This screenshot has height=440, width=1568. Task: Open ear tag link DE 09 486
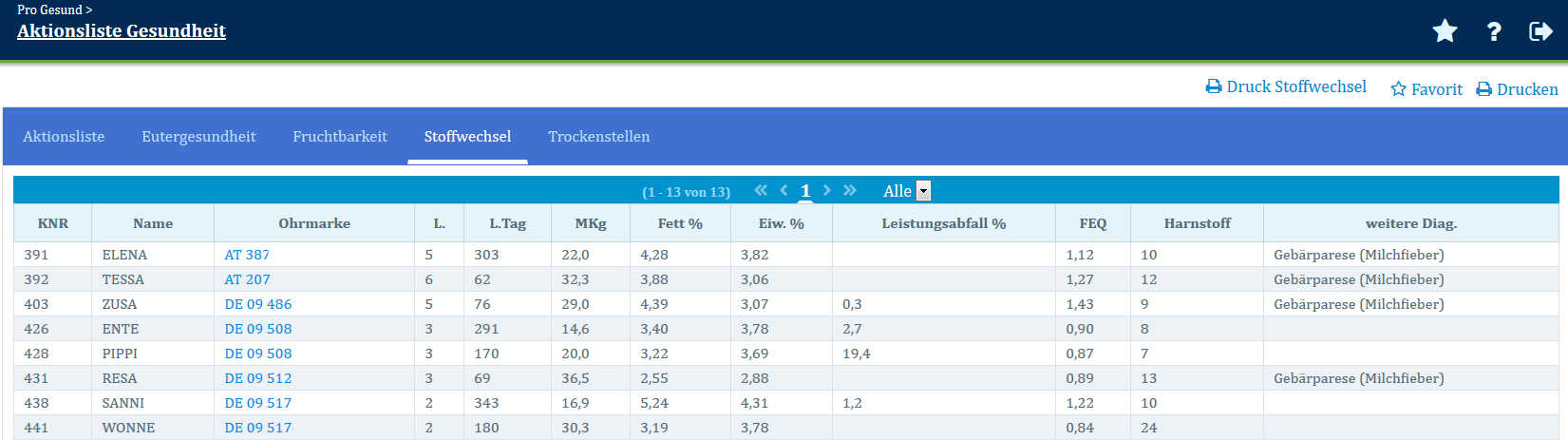(x=258, y=304)
